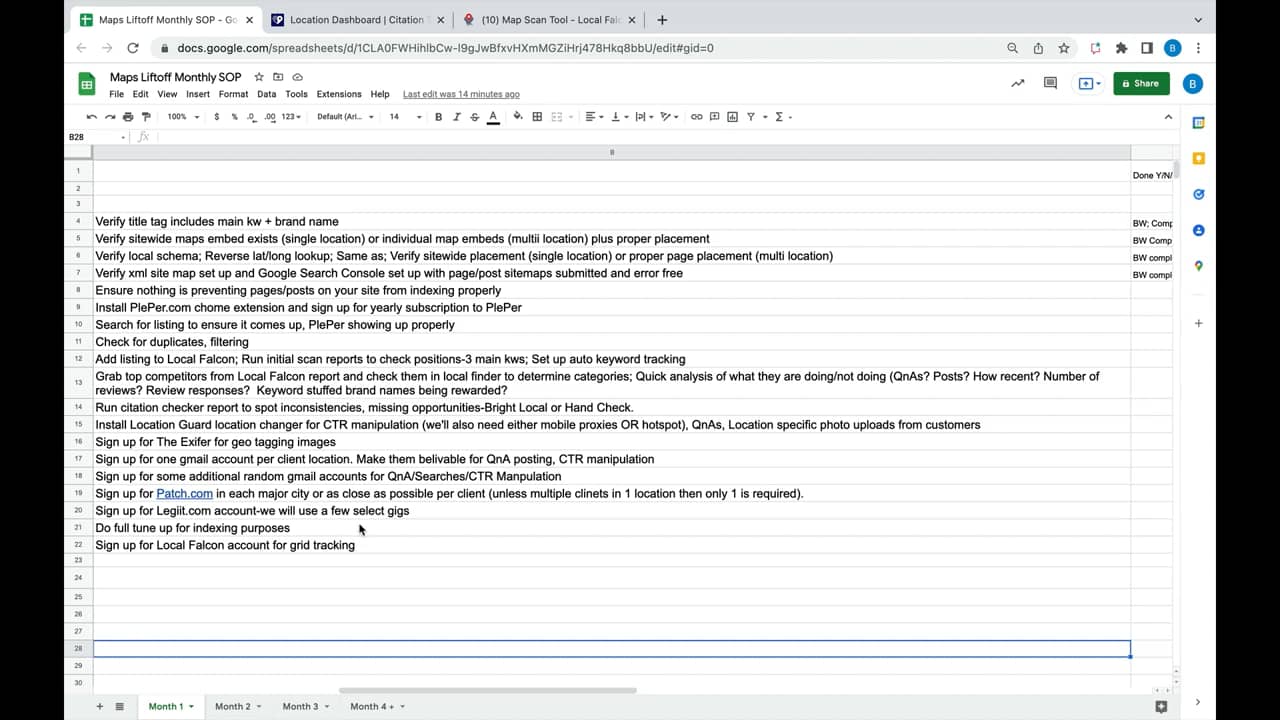Image resolution: width=1280 pixels, height=720 pixels.
Task: Open the text color picker
Action: (493, 117)
